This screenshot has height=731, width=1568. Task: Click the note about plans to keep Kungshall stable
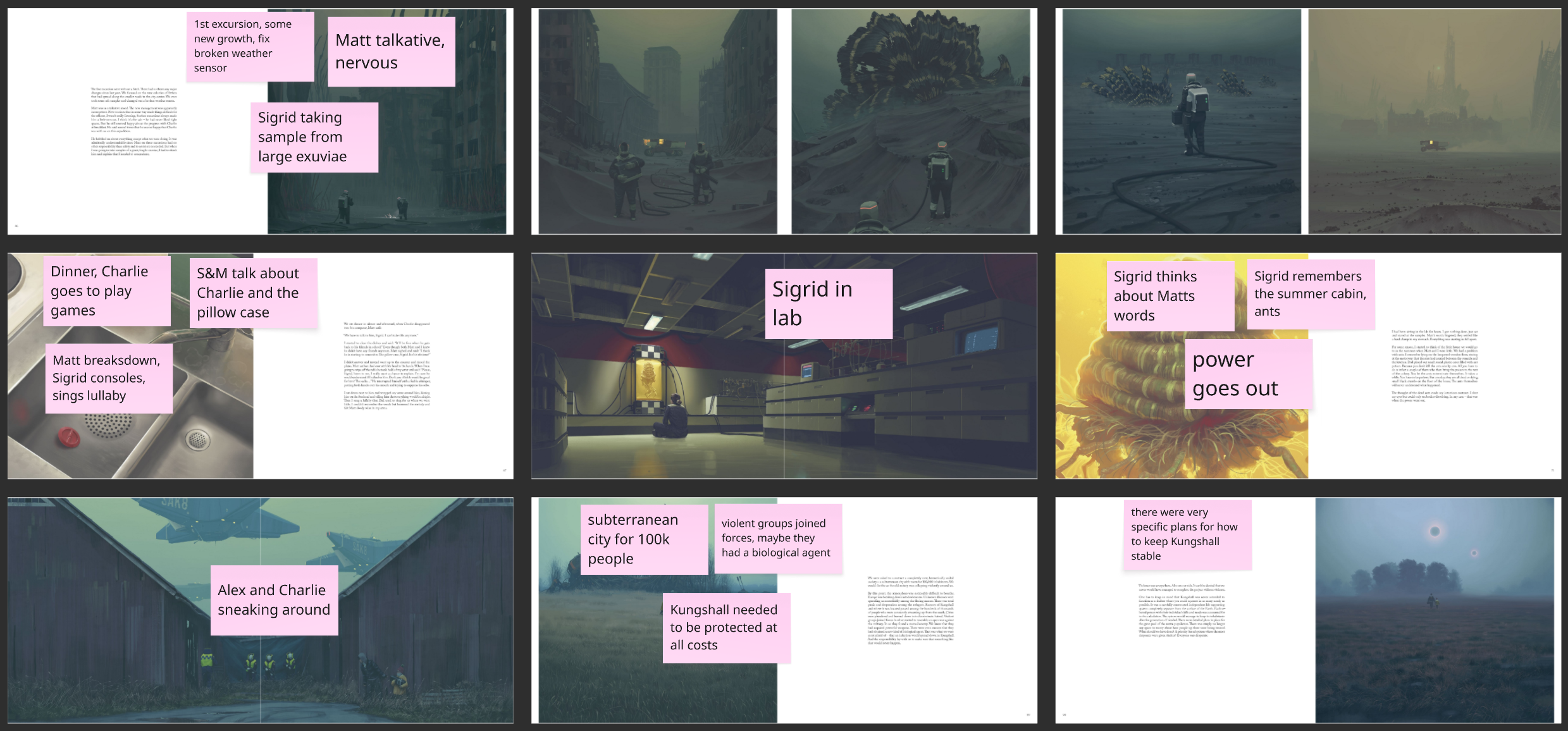click(x=1187, y=534)
